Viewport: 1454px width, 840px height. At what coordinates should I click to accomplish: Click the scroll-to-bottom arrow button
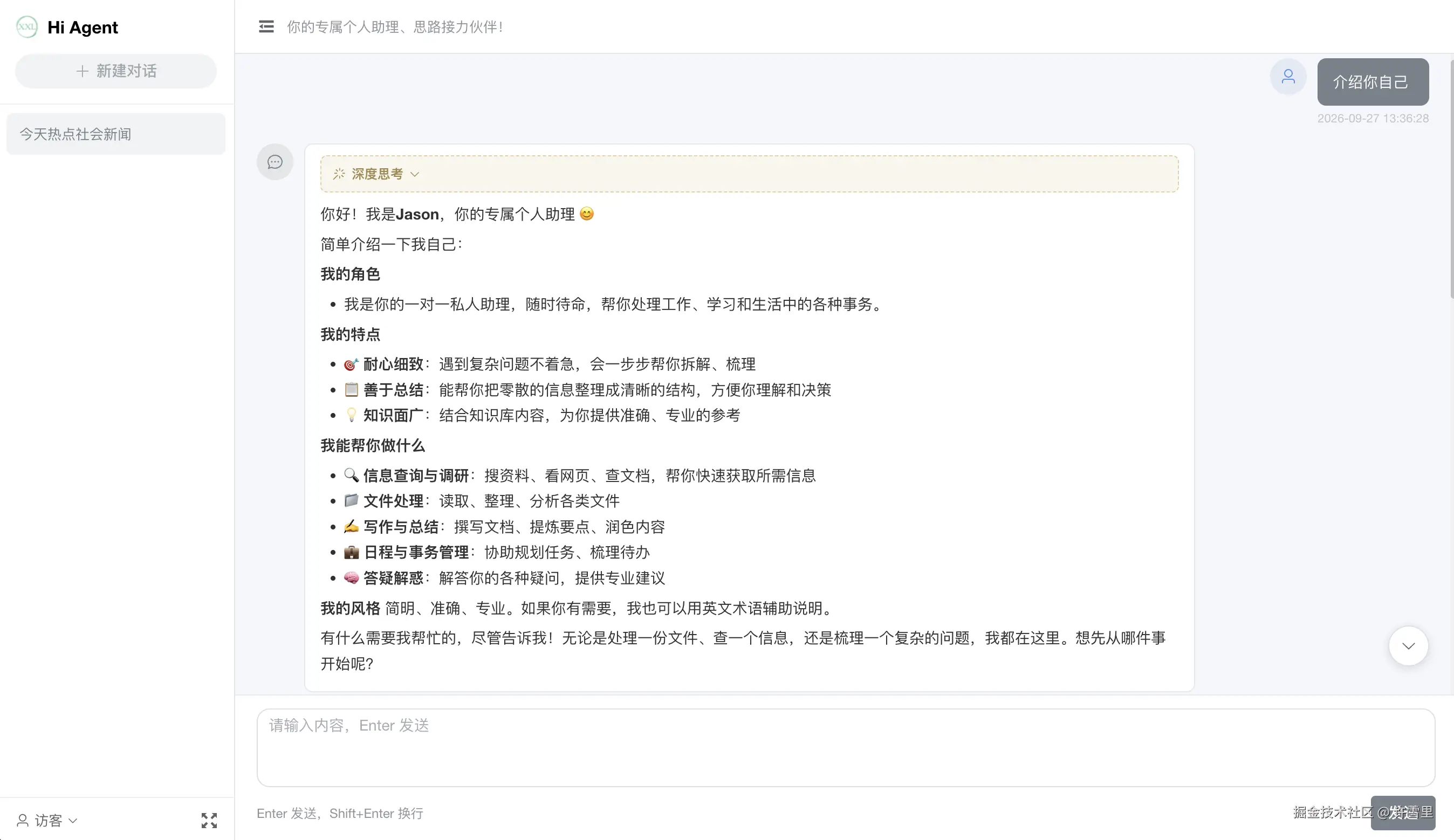[1408, 645]
